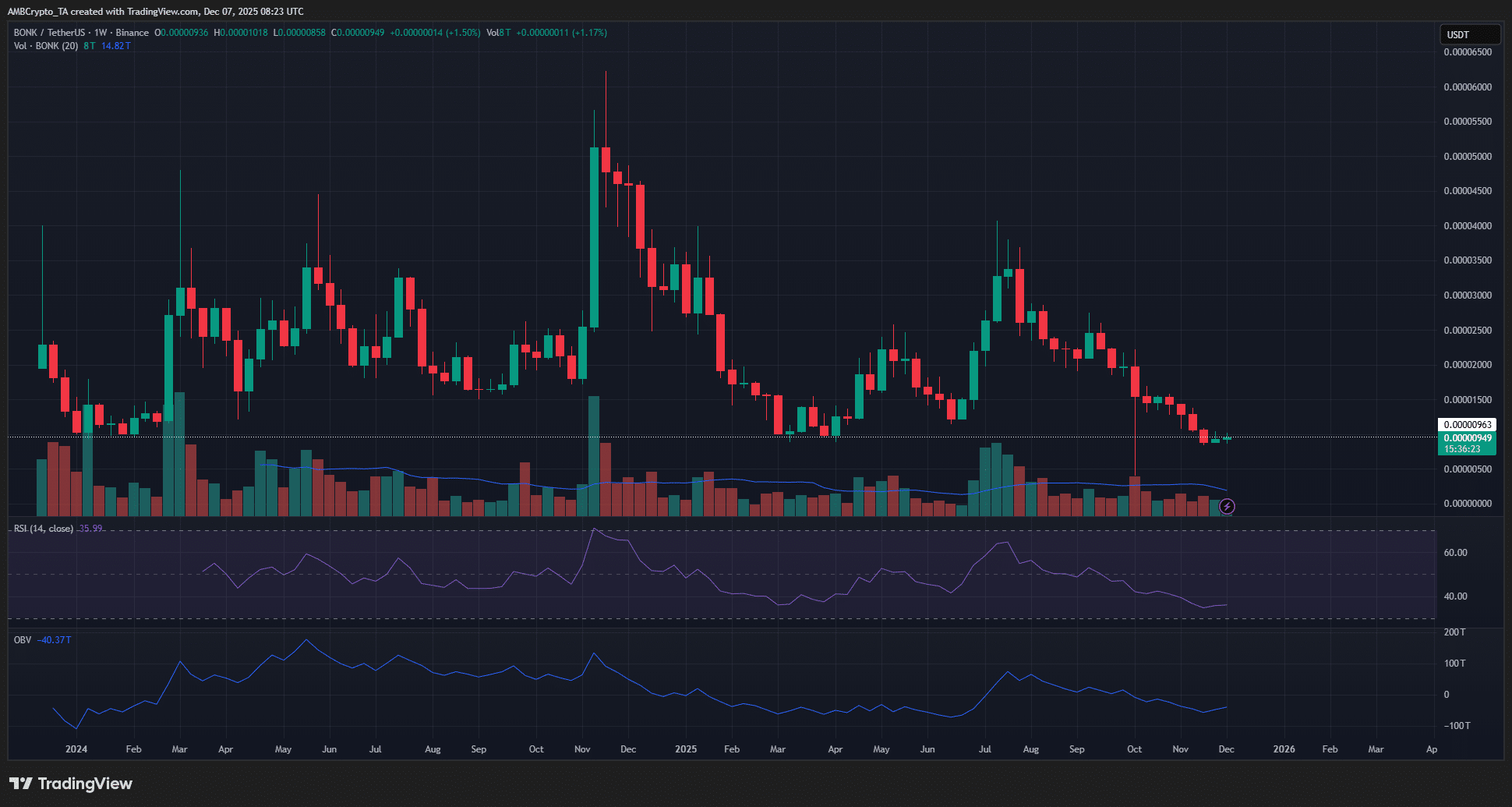Click the highlighted price 0.00000963 on scale

click(1467, 424)
